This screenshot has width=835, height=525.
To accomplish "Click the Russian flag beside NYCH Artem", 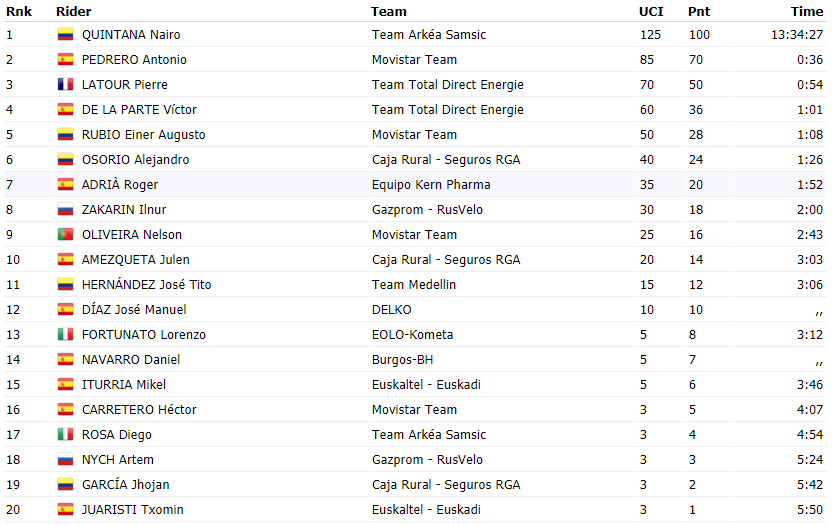I will click(66, 460).
